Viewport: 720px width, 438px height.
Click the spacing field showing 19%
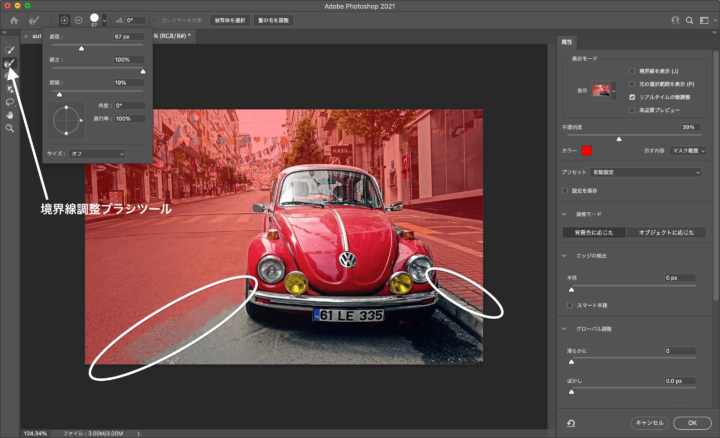[129, 83]
